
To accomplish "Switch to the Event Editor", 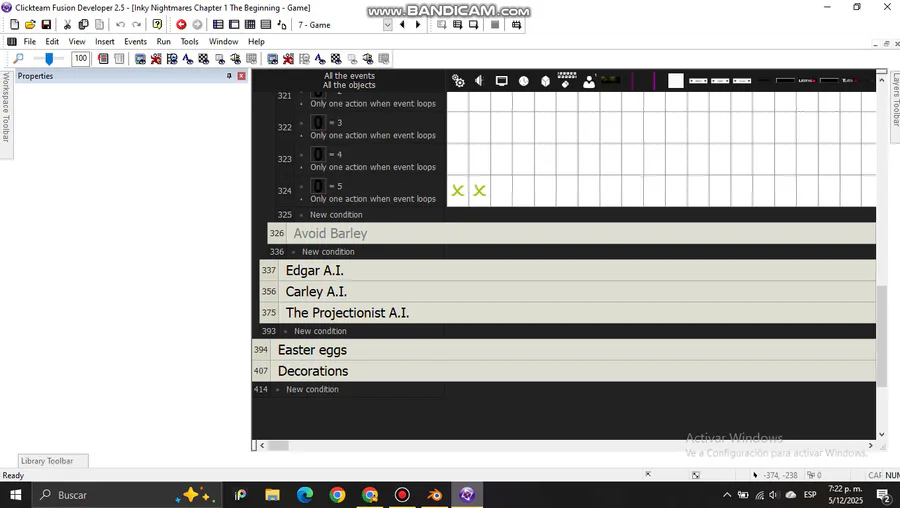I will tap(250, 25).
